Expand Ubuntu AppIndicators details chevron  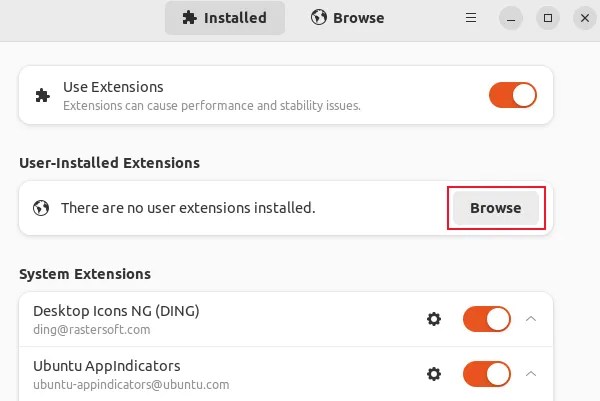point(531,374)
